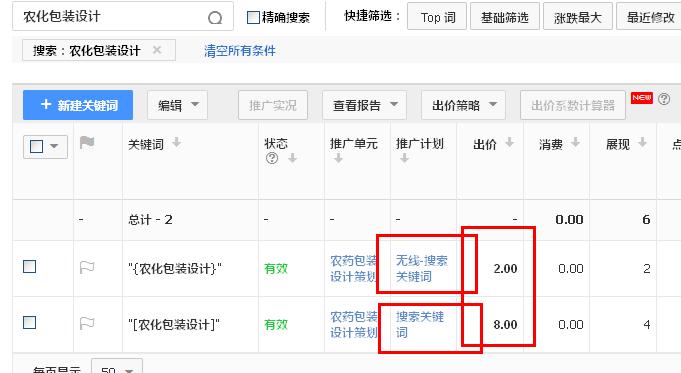
Task: Sort by 关键词 column arrow
Action: [176, 142]
